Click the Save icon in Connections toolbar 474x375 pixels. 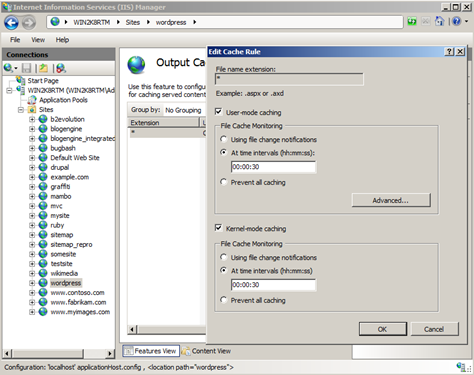pos(26,68)
